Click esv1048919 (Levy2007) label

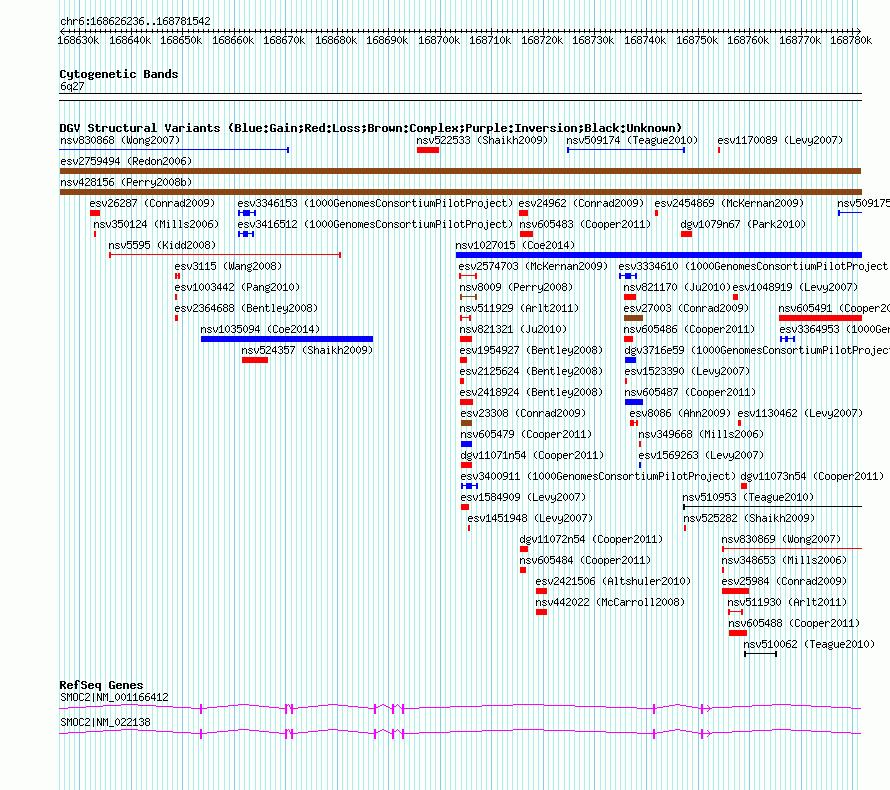[x=795, y=287]
